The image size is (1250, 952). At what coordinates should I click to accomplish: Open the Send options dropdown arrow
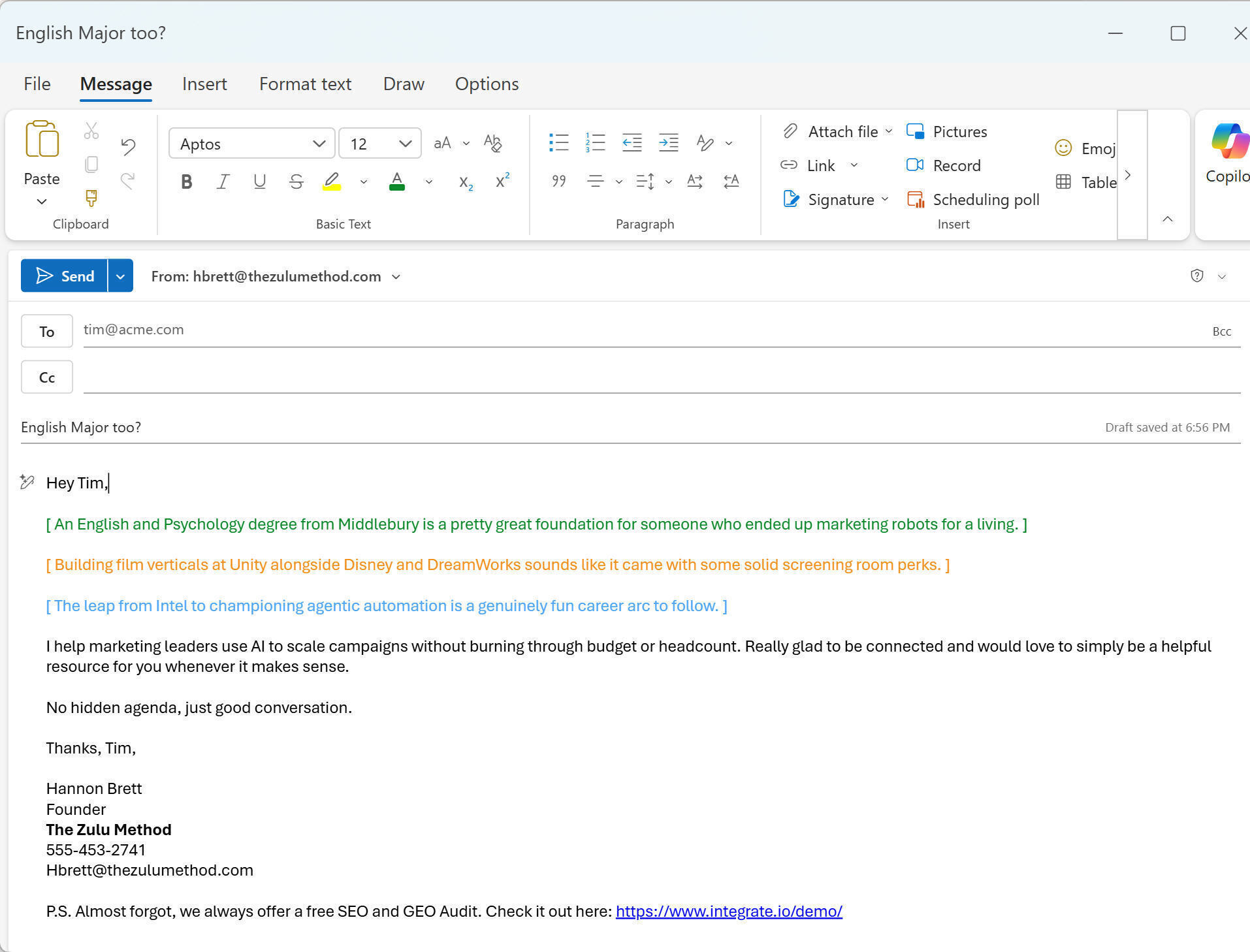pos(120,276)
